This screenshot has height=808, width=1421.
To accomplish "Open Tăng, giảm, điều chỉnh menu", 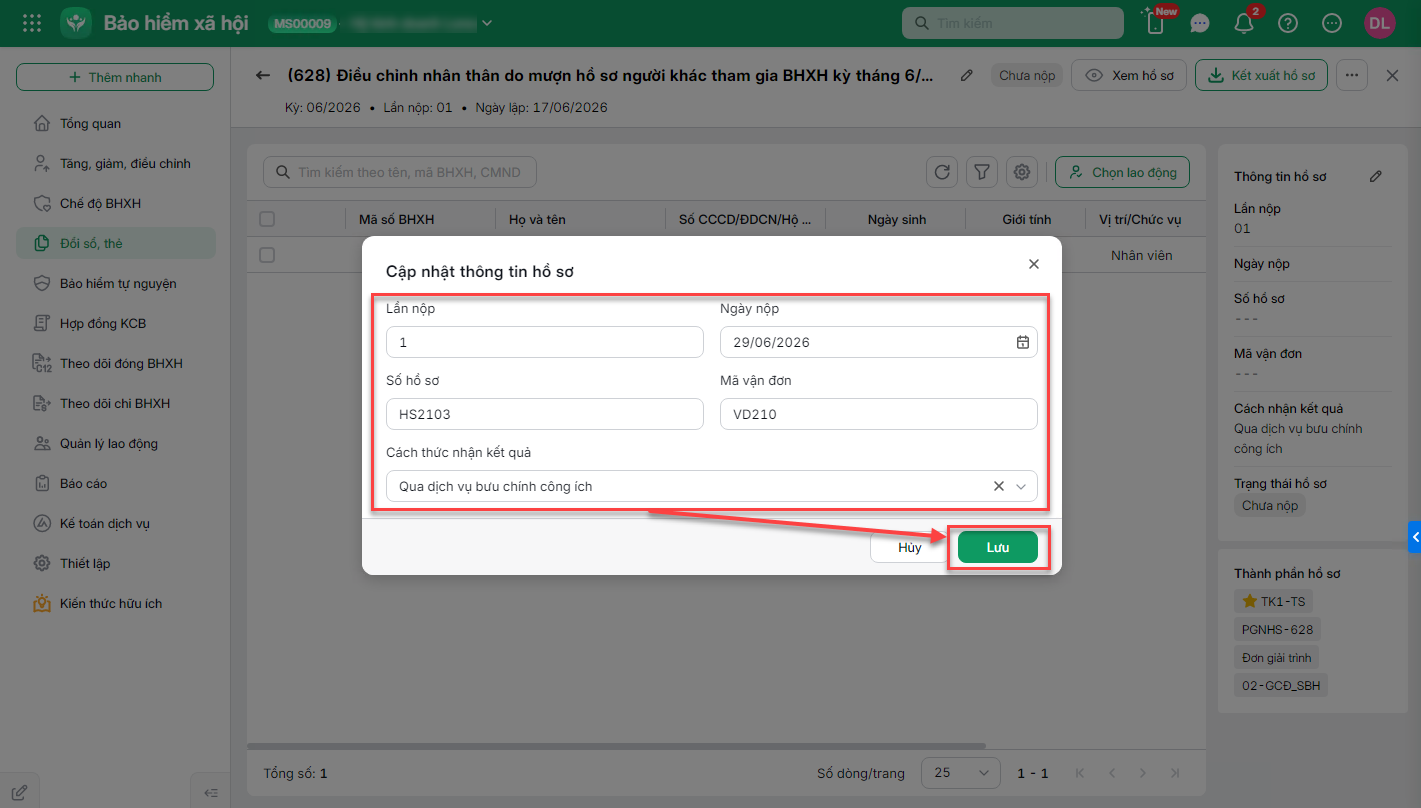I will coord(116,163).
